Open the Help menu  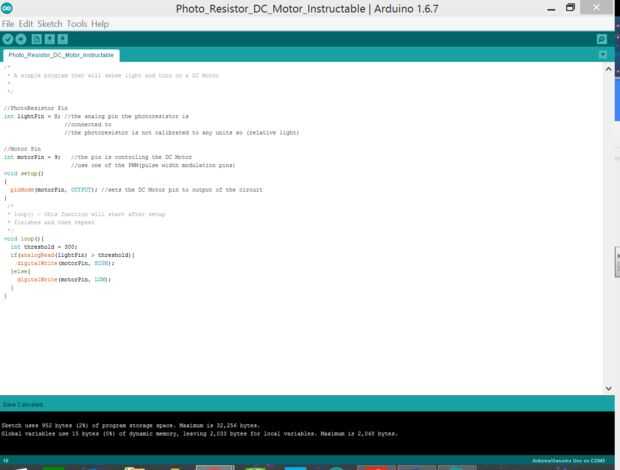[x=100, y=24]
